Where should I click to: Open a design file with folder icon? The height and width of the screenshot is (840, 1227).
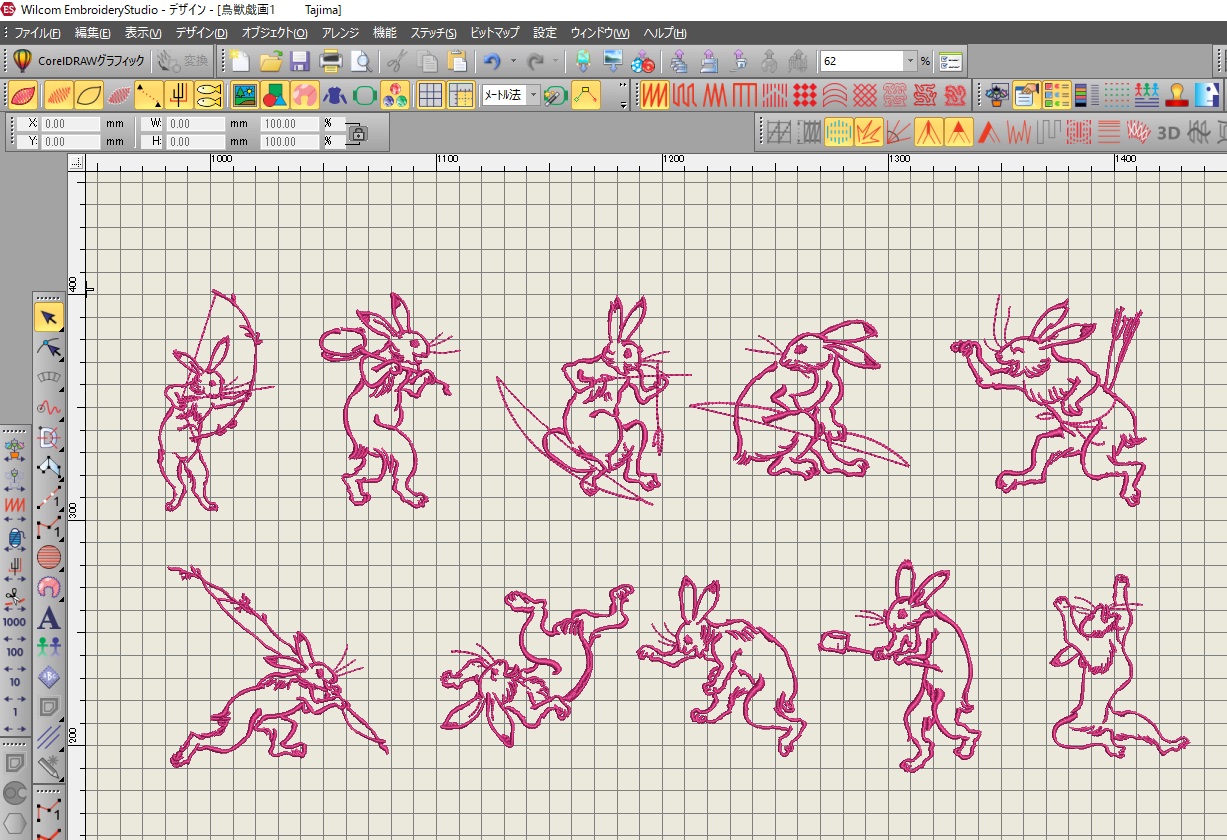tap(270, 61)
